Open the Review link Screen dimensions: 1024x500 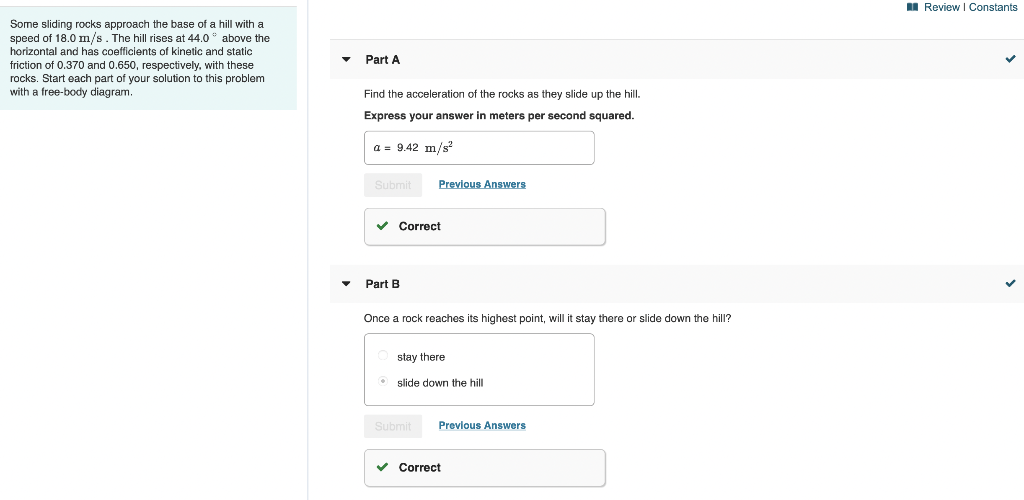tap(941, 7)
